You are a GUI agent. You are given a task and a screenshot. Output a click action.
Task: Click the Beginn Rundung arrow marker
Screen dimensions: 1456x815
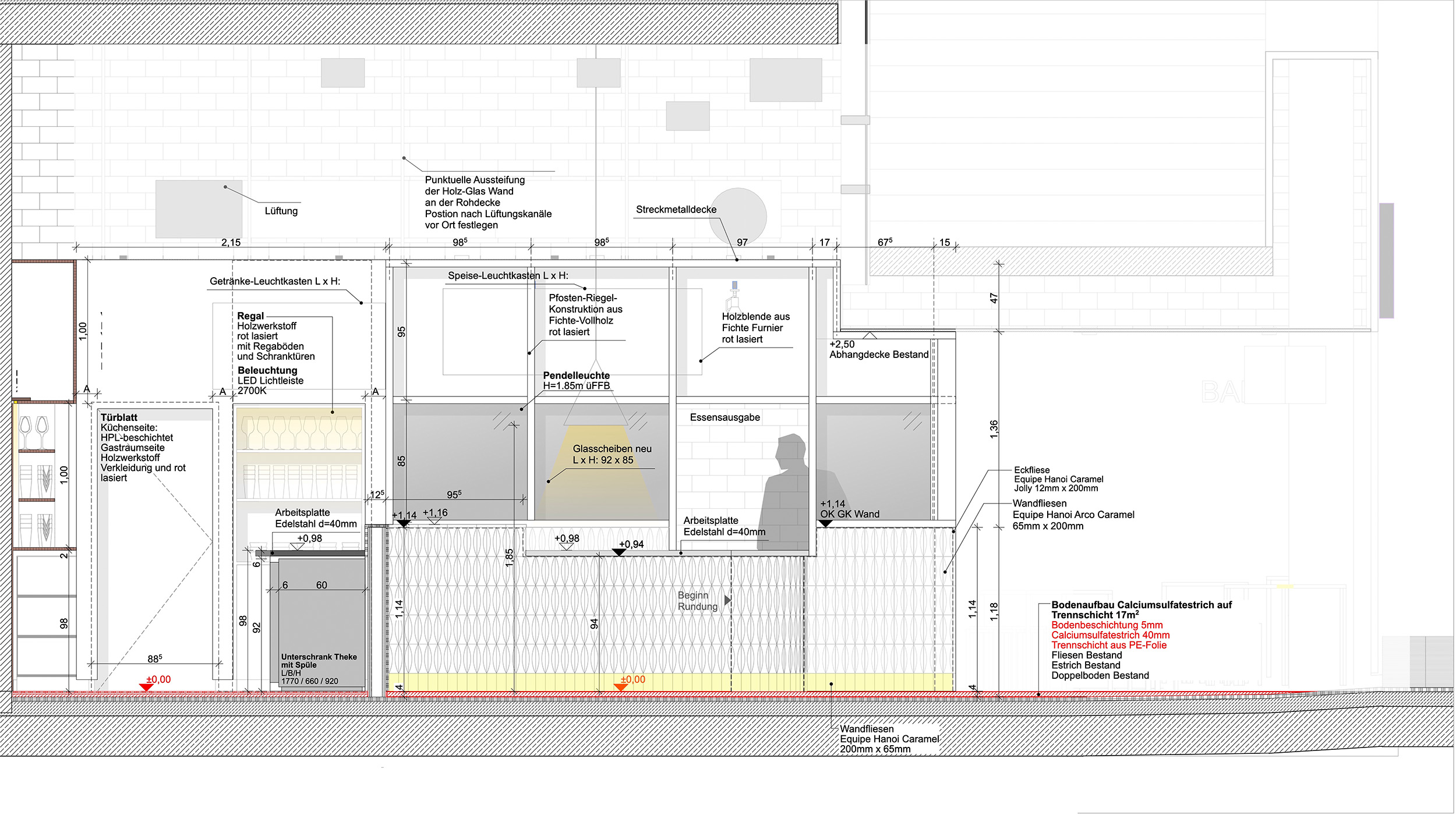click(727, 600)
